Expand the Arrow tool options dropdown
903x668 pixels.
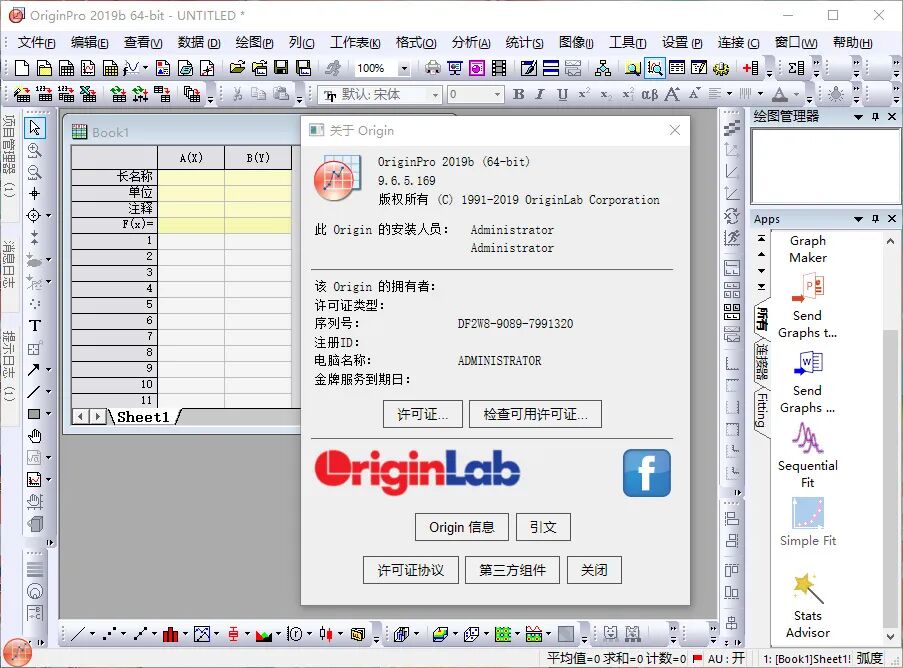pos(48,370)
